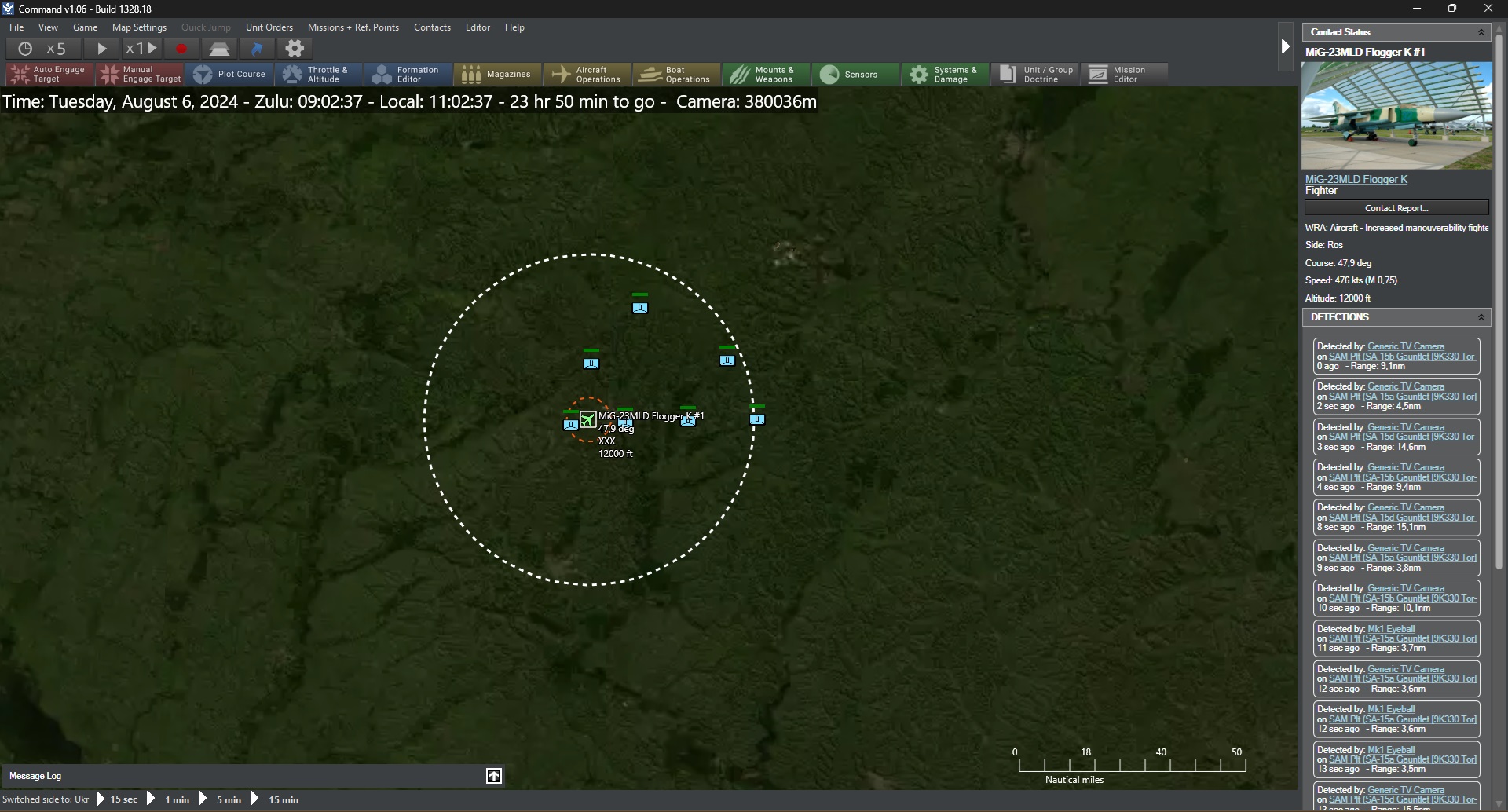Open the Sensors window
This screenshot has width=1508, height=812.
click(x=856, y=75)
